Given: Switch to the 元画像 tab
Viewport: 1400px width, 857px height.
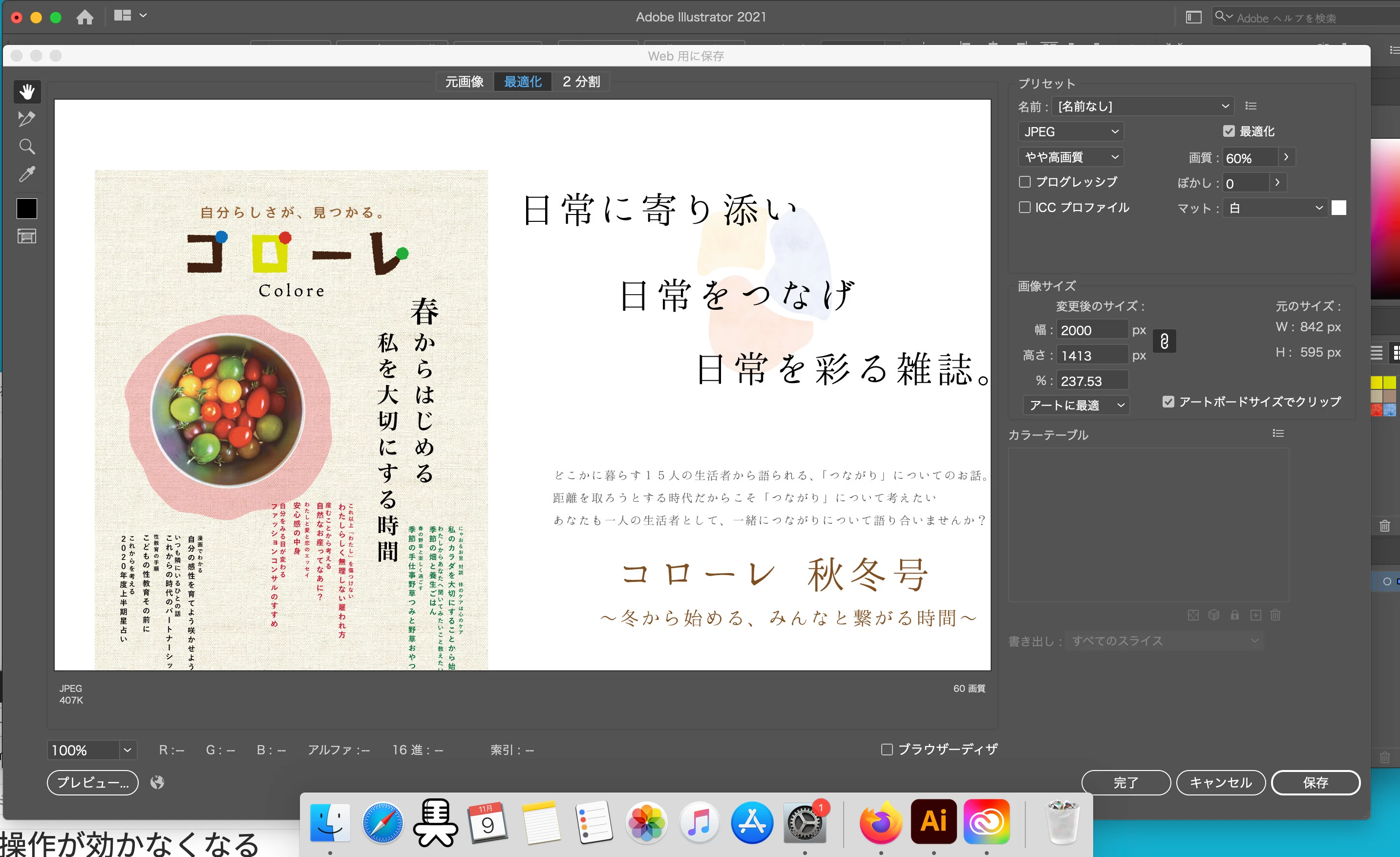Looking at the screenshot, I should pos(464,82).
